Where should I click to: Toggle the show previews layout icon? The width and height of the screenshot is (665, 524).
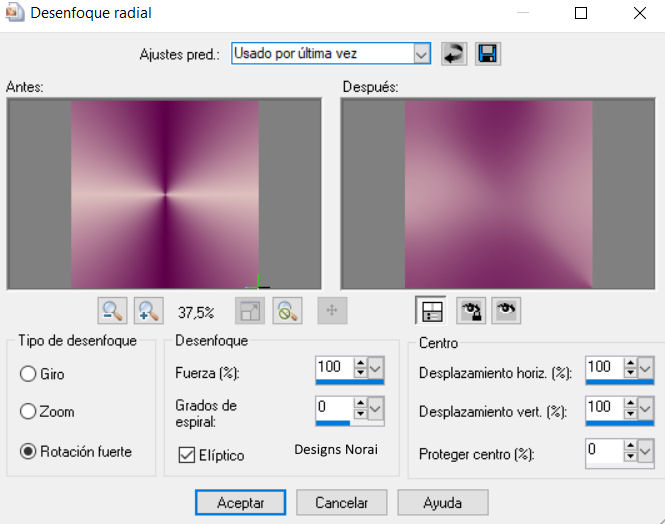[x=431, y=311]
